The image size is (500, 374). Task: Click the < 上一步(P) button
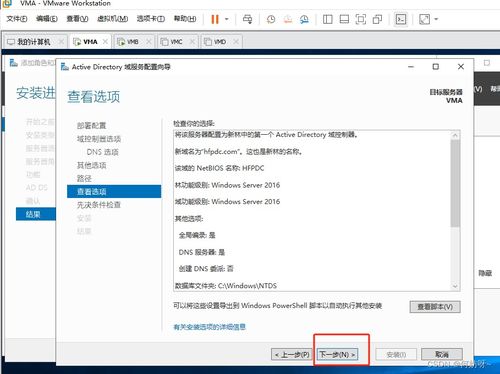[292, 354]
